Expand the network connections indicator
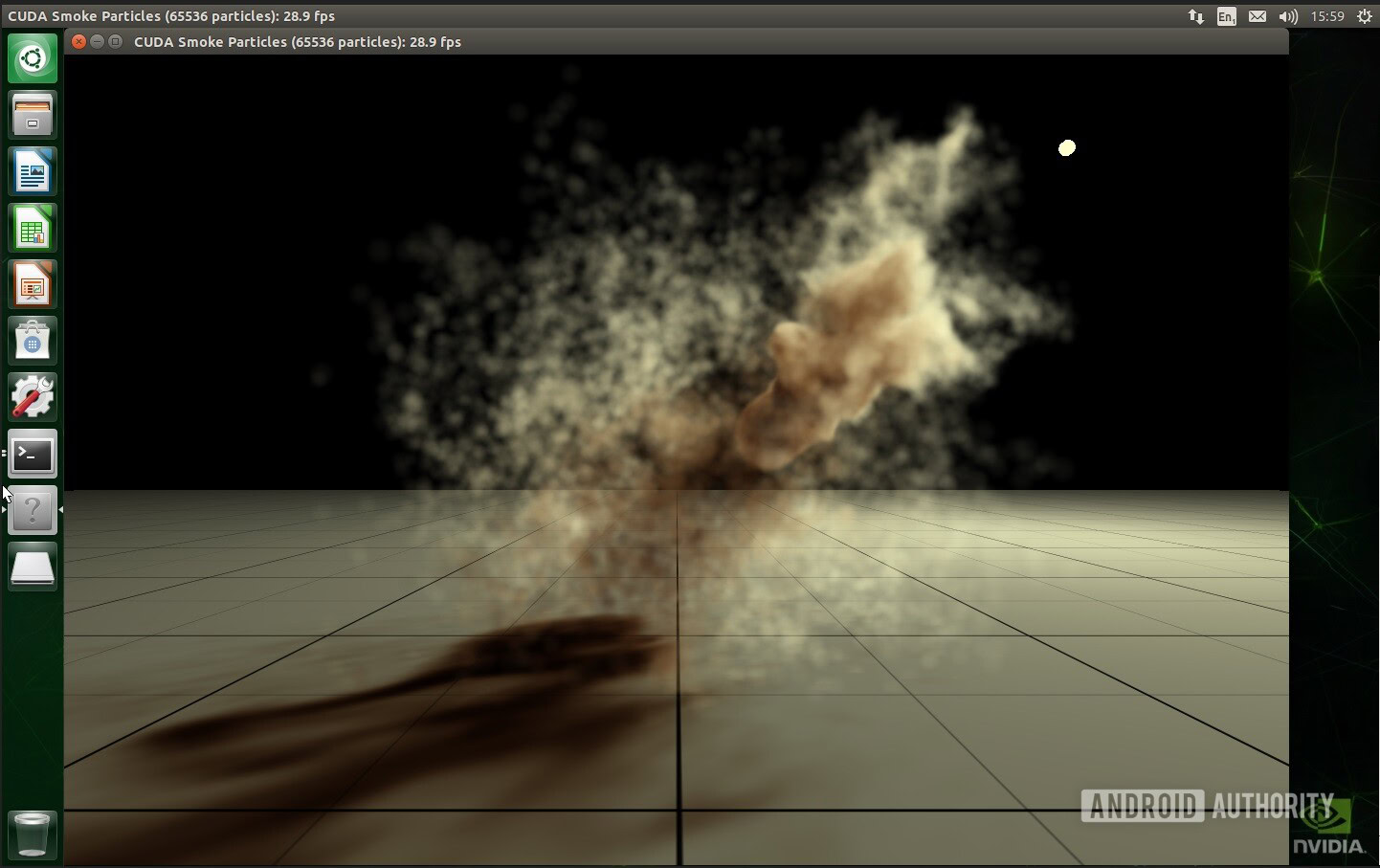This screenshot has width=1380, height=868. coord(1196,16)
